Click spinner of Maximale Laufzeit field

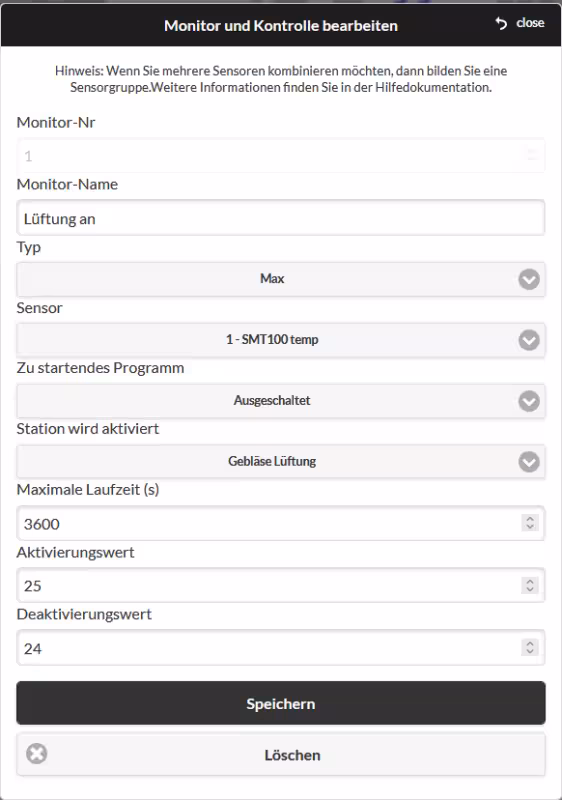(530, 522)
